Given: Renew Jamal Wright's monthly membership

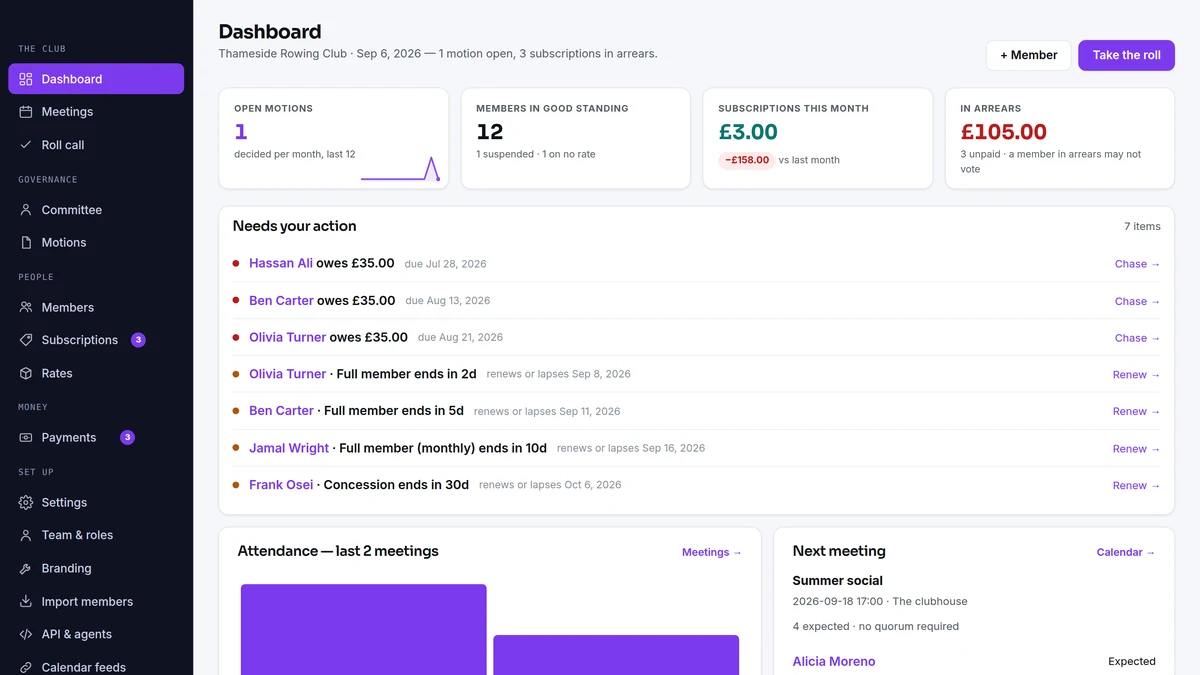Looking at the screenshot, I should pos(1136,449).
